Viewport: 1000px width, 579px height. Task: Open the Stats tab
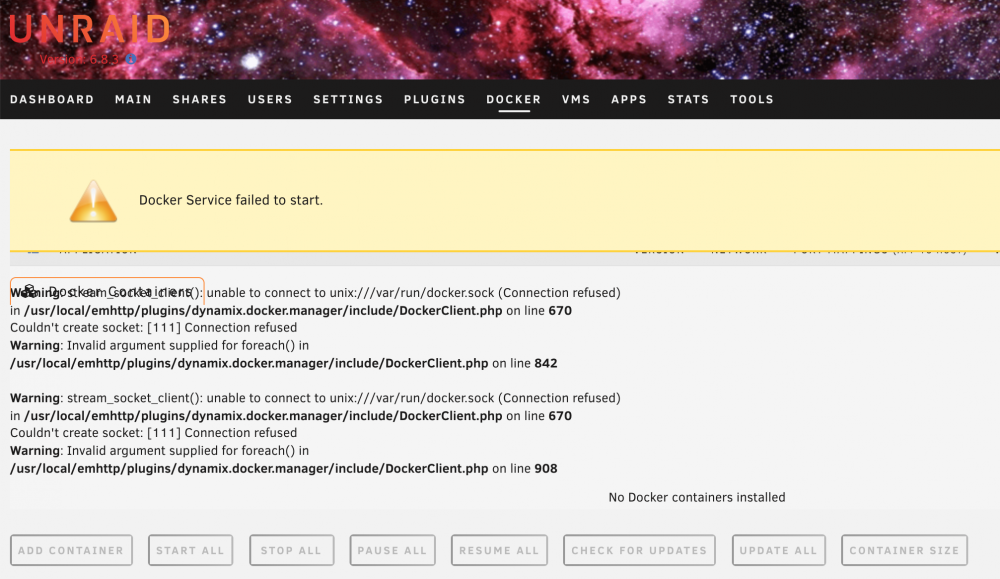[x=688, y=99]
